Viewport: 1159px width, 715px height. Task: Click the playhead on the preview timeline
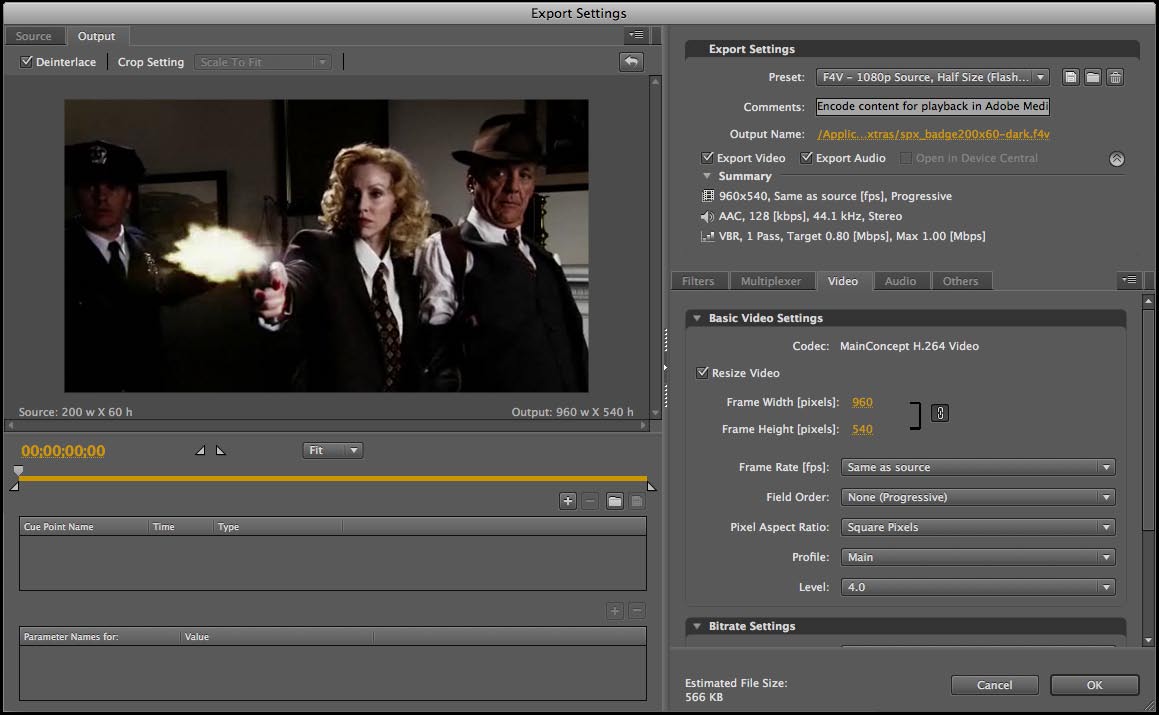tap(18, 470)
